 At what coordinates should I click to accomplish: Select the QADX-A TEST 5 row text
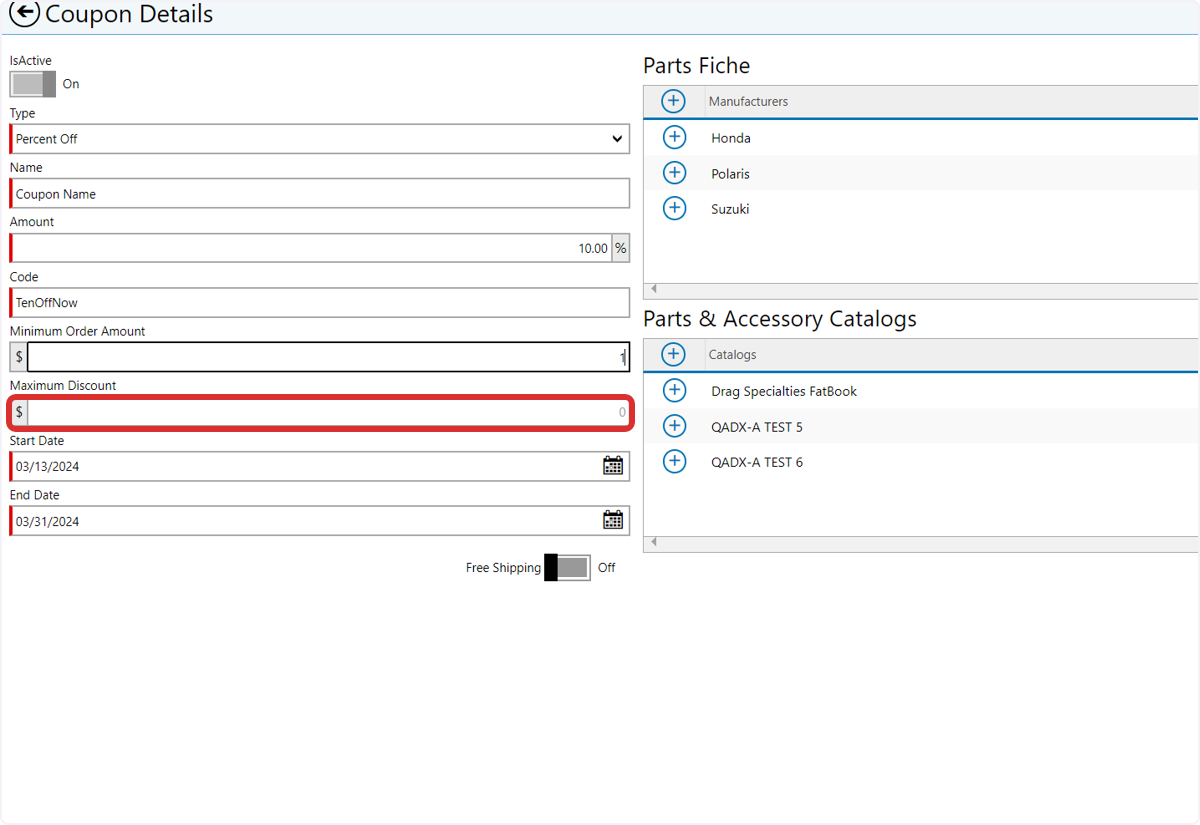pyautogui.click(x=757, y=427)
